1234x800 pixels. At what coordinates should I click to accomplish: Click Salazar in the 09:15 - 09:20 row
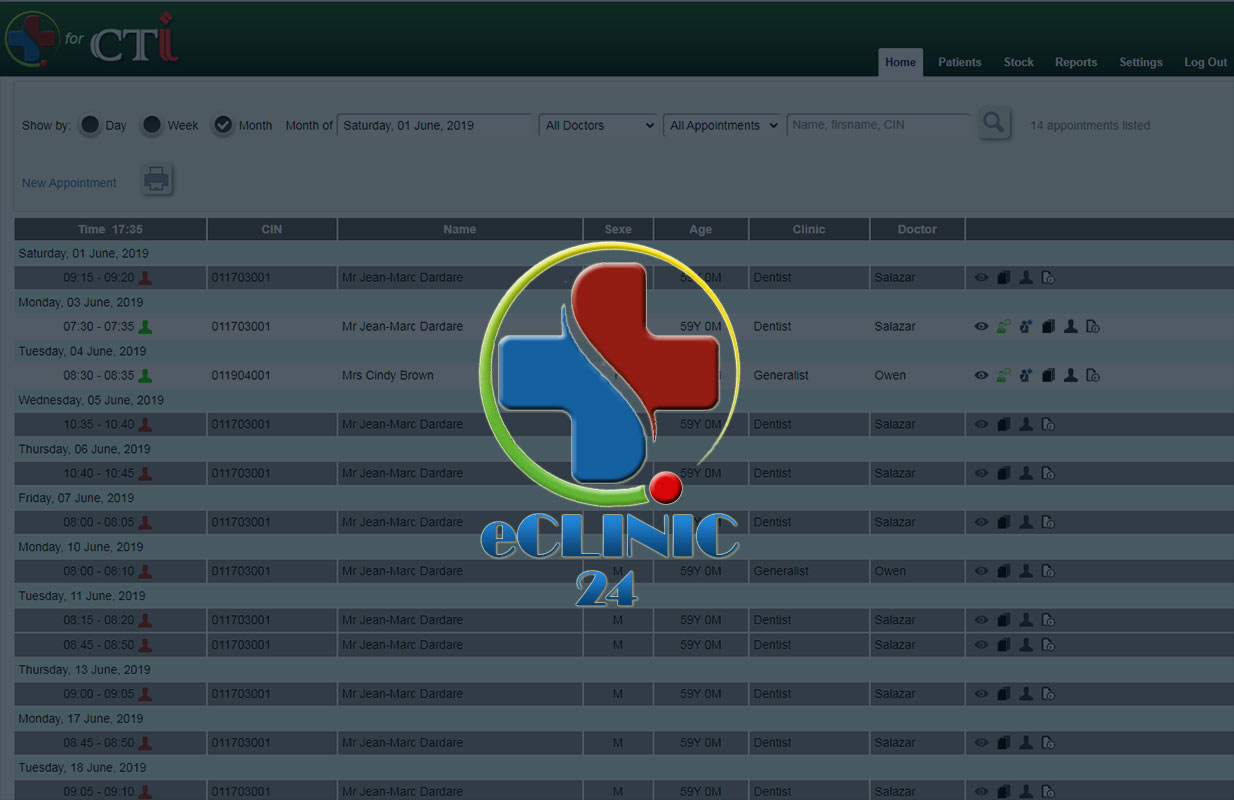[x=895, y=278]
